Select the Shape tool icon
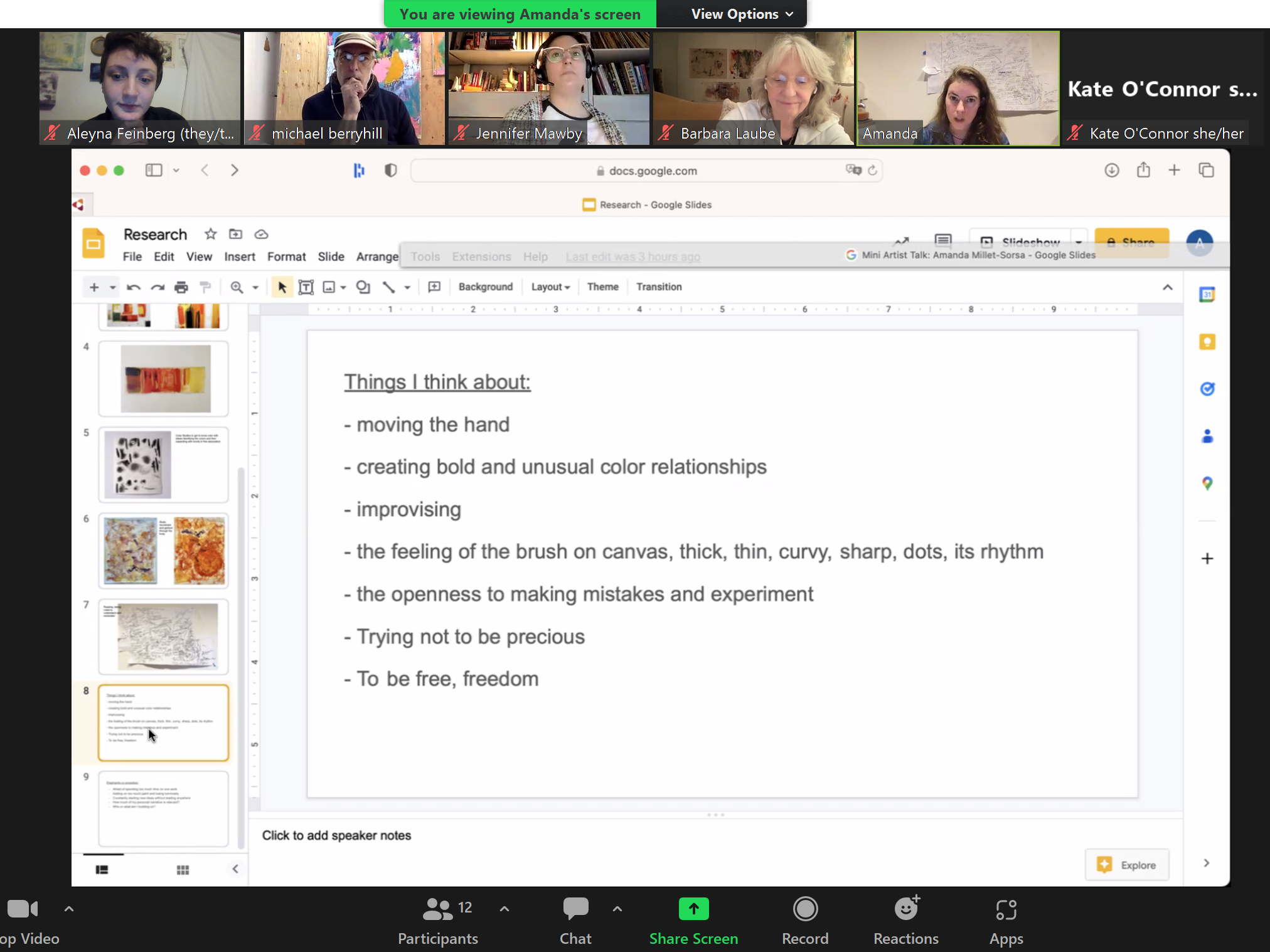This screenshot has height=952, width=1270. [363, 287]
